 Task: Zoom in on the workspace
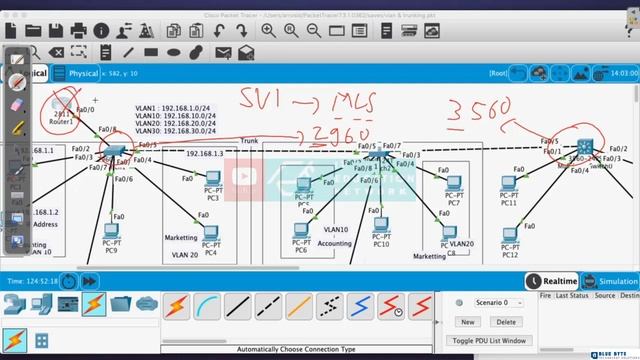[x=268, y=31]
